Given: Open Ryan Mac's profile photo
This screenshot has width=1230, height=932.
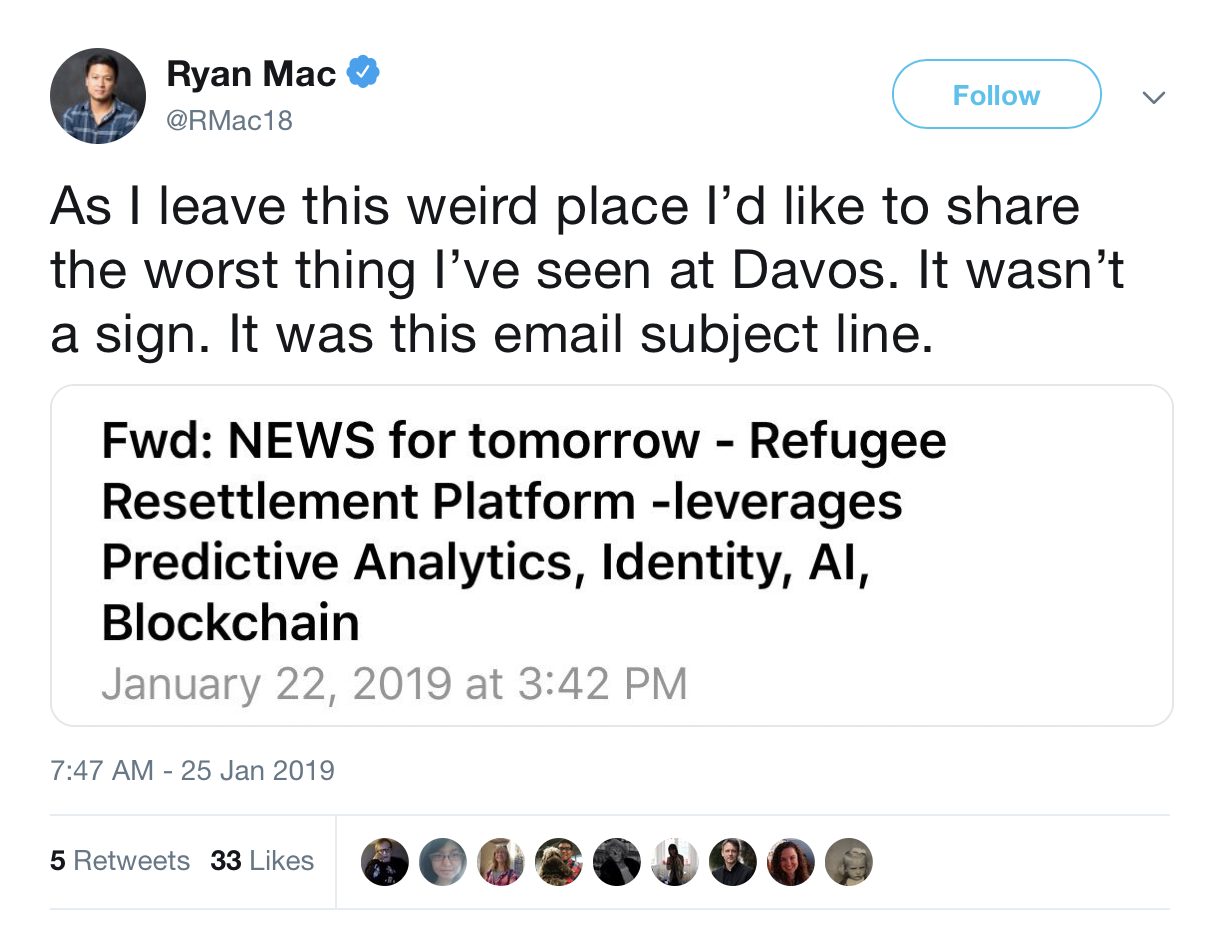Looking at the screenshot, I should (98, 96).
